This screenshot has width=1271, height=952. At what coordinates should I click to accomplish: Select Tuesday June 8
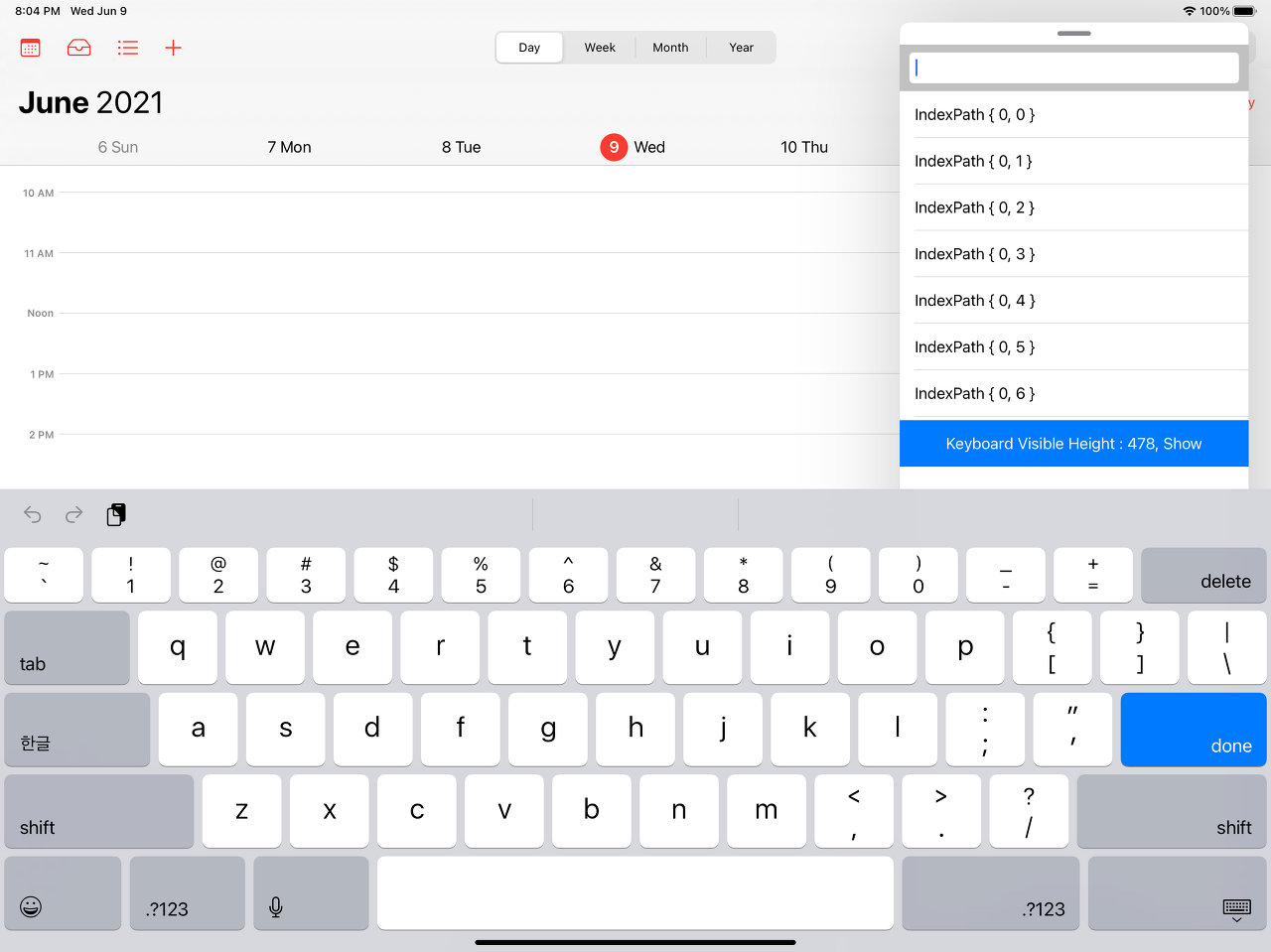461,147
